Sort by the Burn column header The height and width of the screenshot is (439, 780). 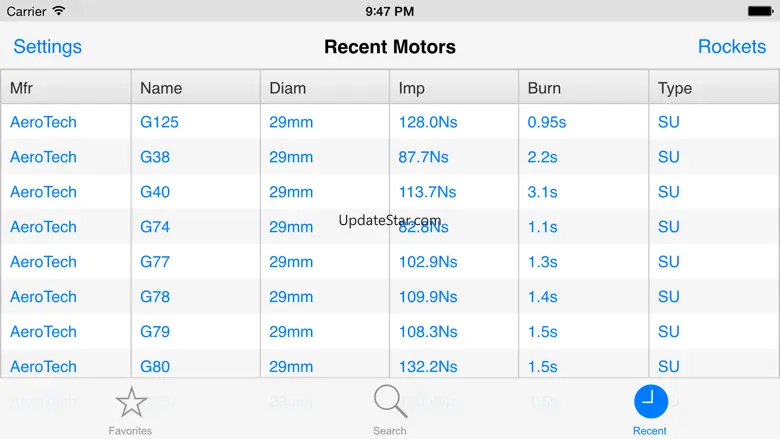544,88
